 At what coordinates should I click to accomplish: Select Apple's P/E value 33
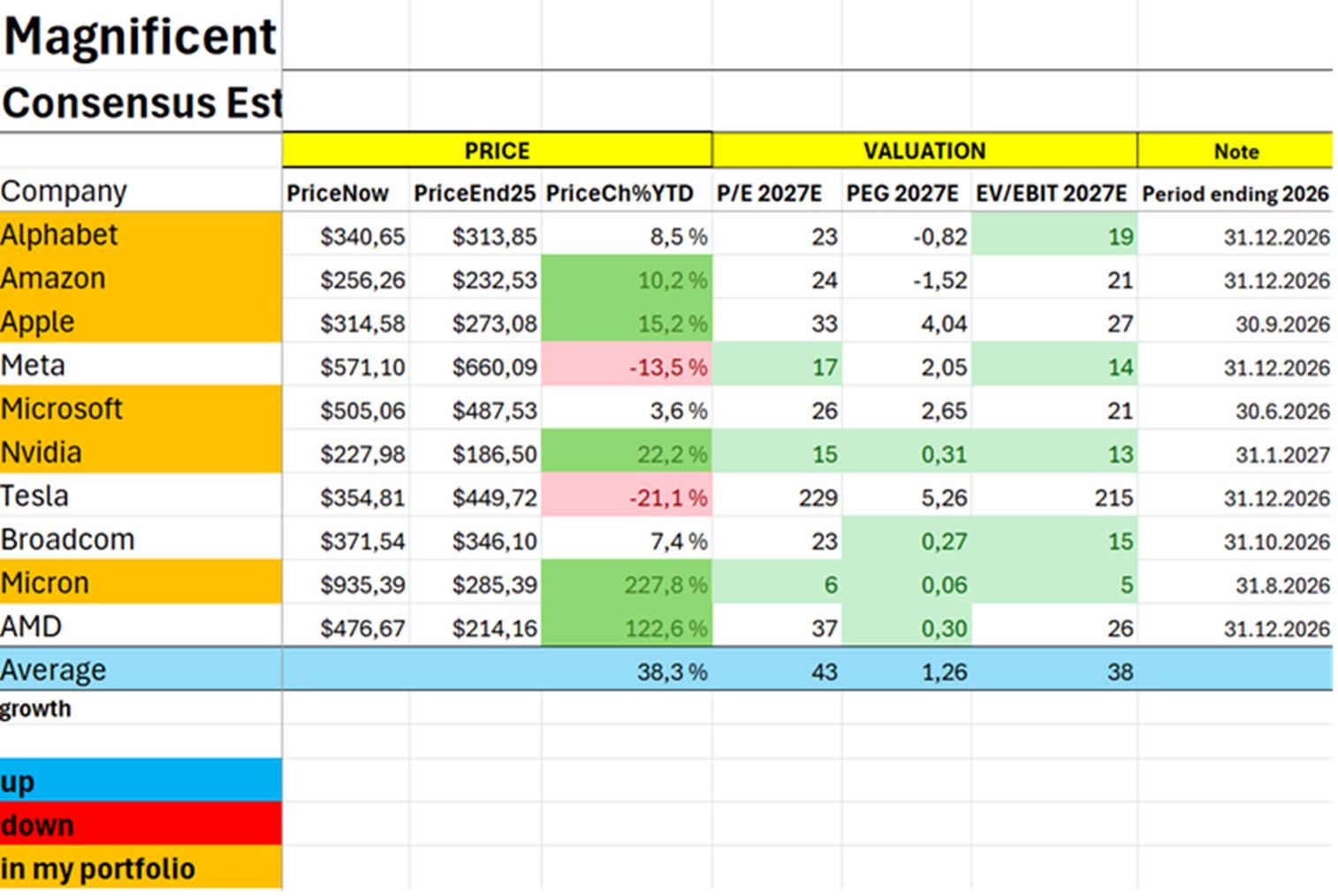tap(777, 321)
